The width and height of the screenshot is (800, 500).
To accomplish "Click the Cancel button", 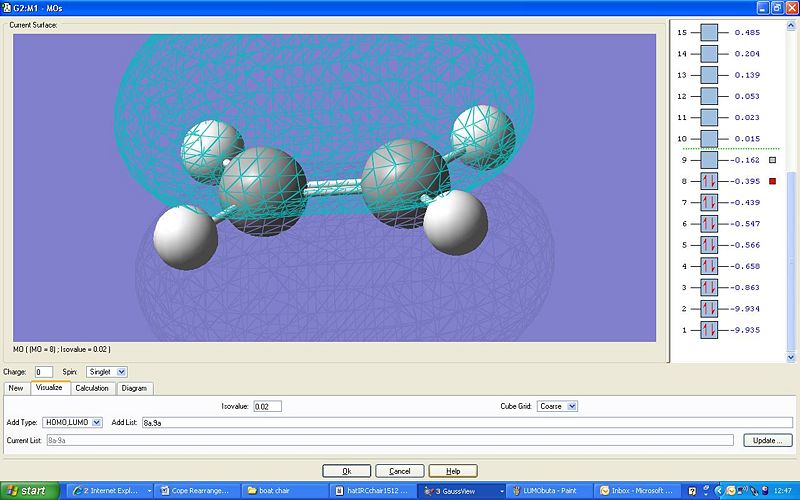I will [x=399, y=471].
